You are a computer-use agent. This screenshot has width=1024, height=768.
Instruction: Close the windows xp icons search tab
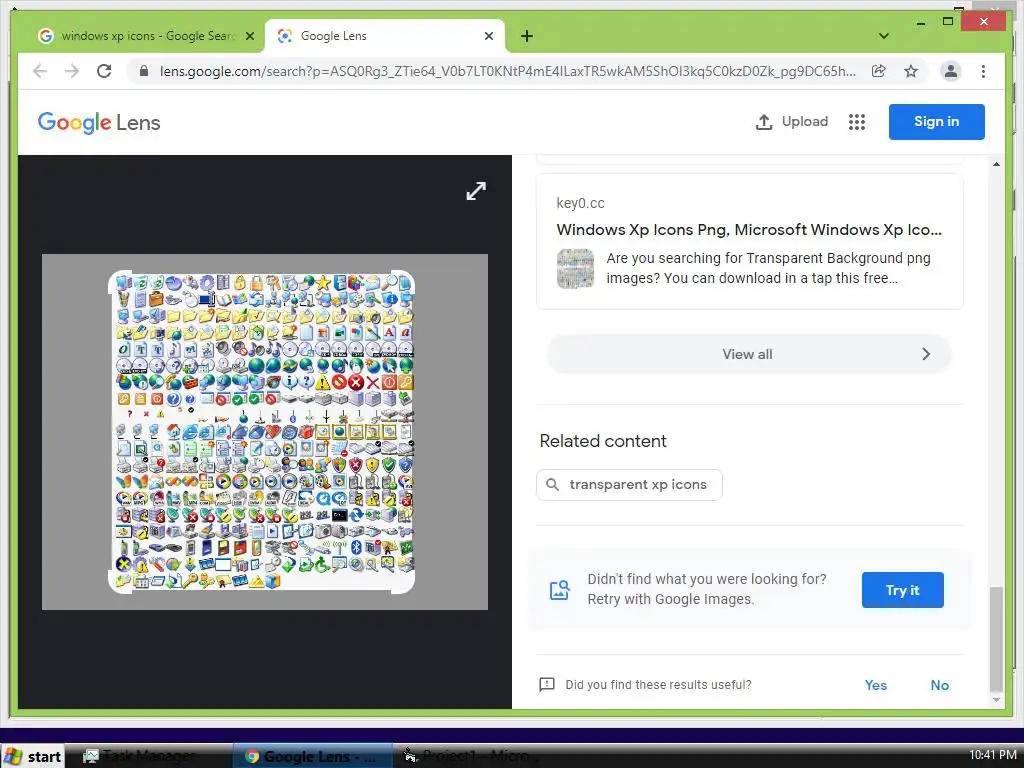pos(249,36)
